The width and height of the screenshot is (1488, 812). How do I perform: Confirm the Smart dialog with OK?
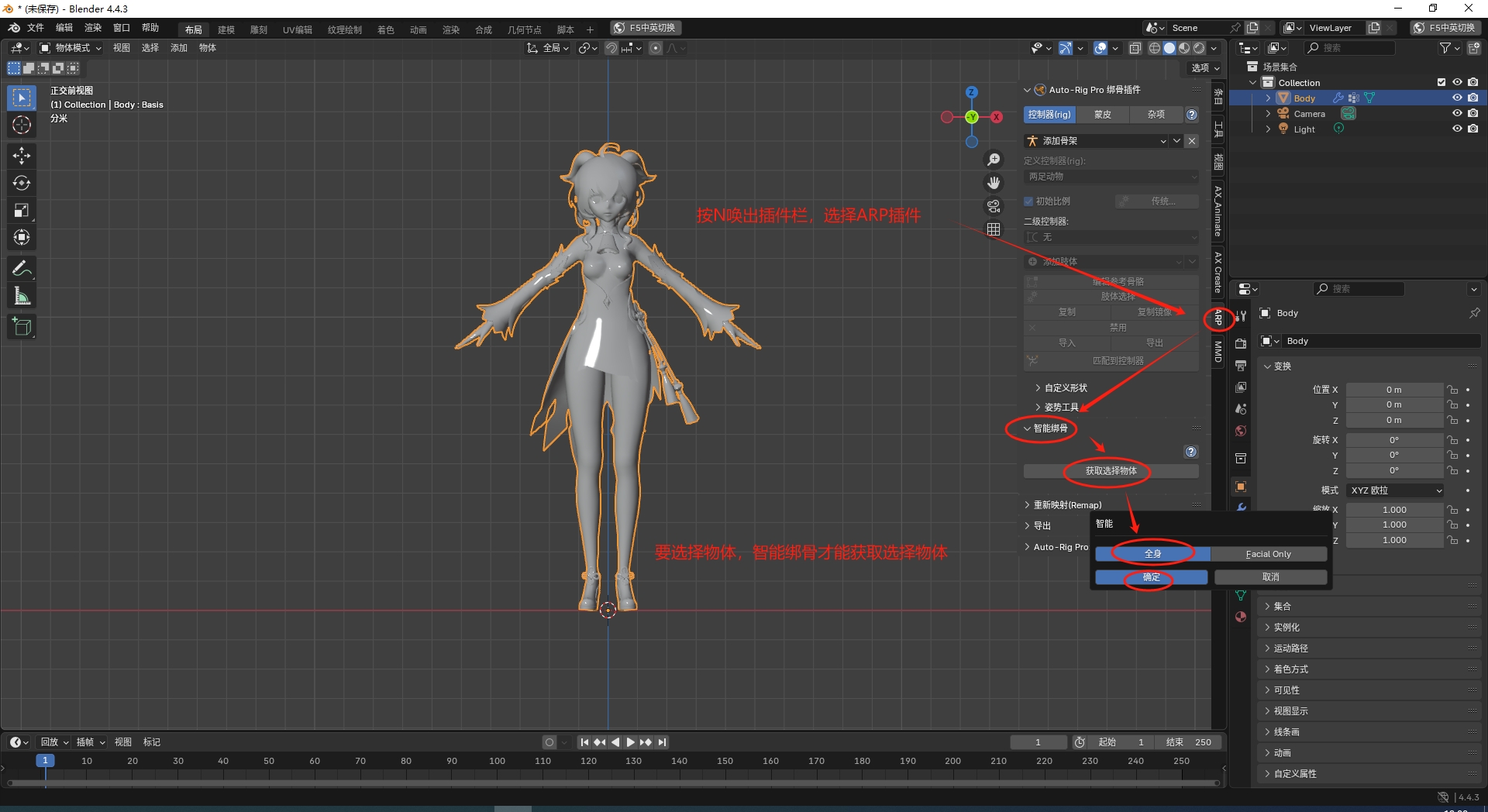1152,577
